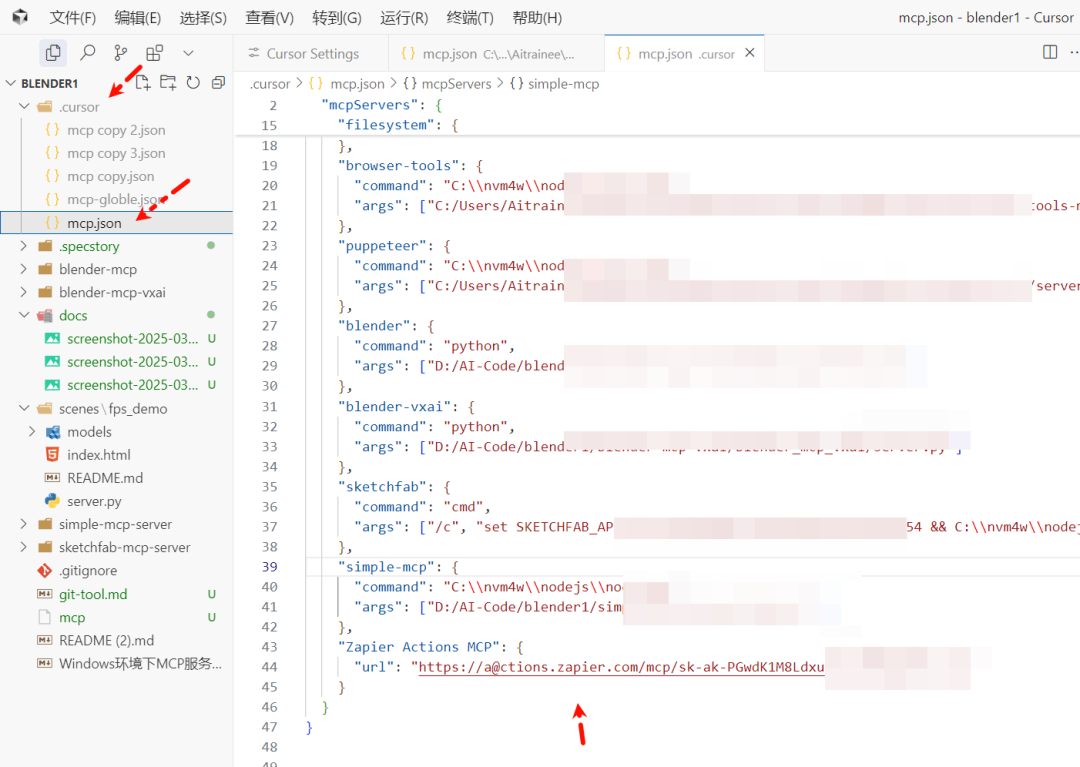The height and width of the screenshot is (767, 1080).
Task: Click the New Folder icon
Action: pos(168,83)
